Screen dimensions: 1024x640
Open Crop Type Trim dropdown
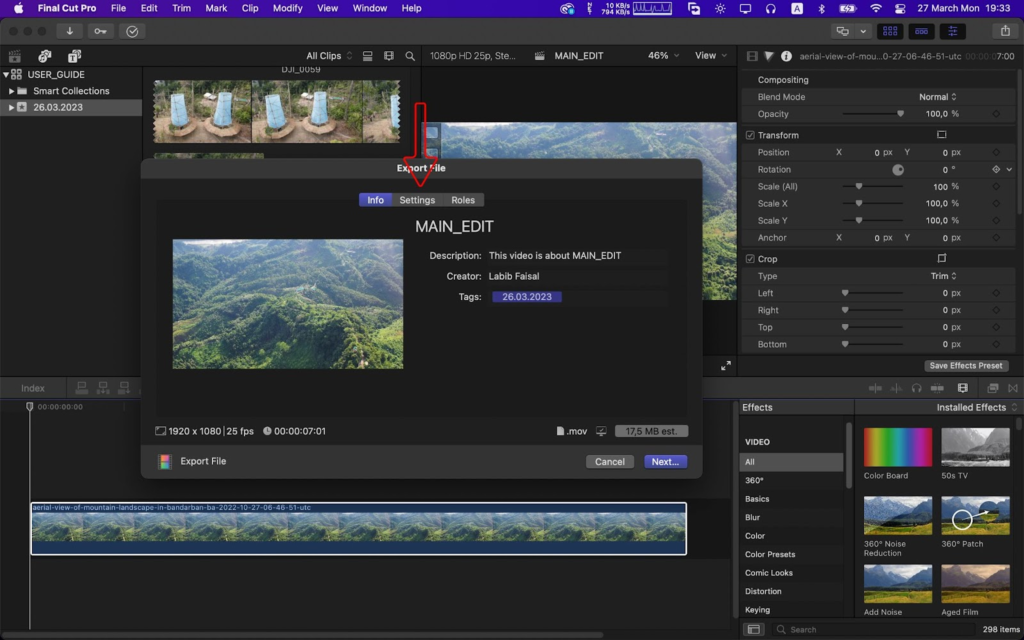click(944, 276)
